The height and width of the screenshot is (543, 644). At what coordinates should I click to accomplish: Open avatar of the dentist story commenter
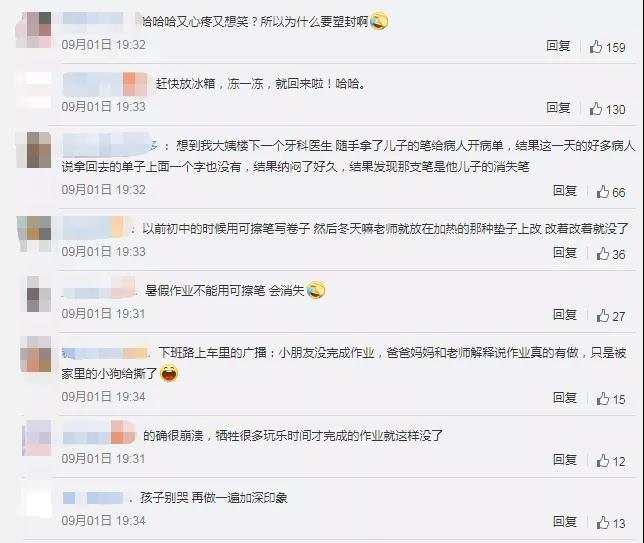[34, 150]
